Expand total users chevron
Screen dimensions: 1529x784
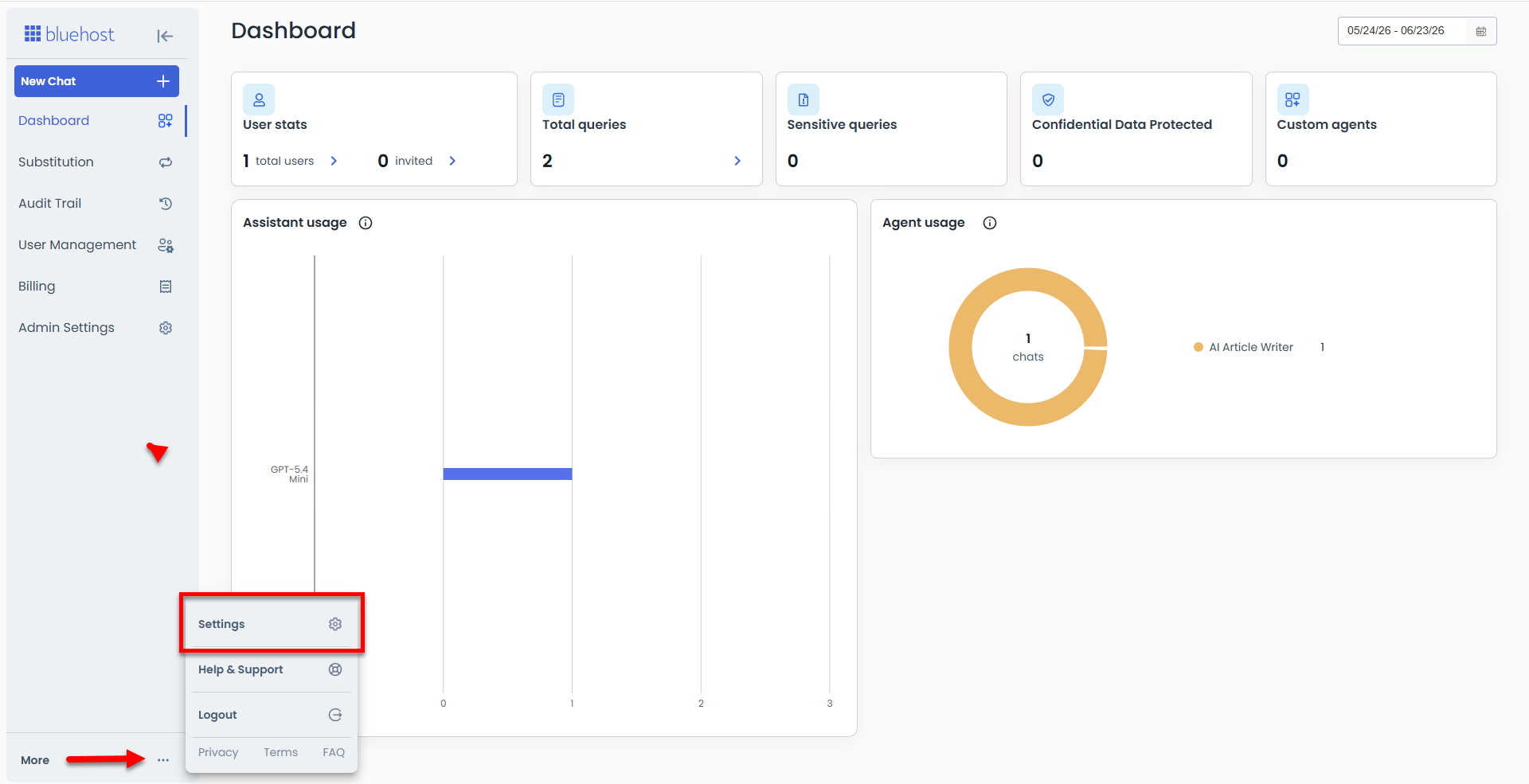[334, 161]
